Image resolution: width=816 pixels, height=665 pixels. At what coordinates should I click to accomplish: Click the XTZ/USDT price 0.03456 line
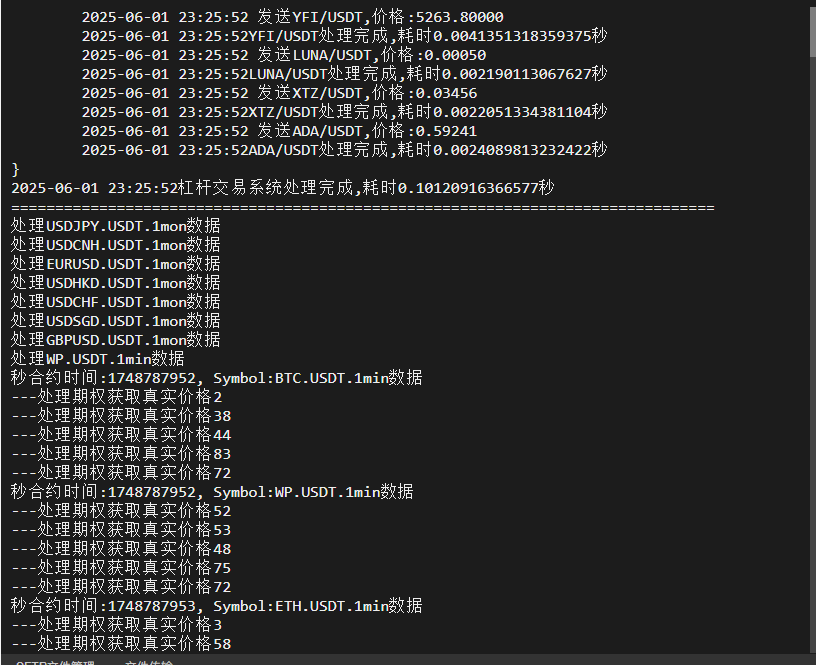279,93
